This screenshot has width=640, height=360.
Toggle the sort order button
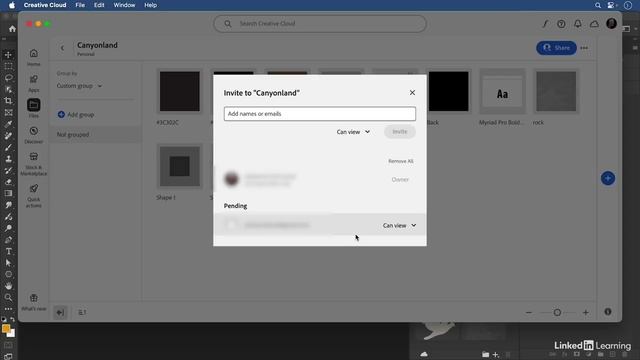tap(82, 313)
